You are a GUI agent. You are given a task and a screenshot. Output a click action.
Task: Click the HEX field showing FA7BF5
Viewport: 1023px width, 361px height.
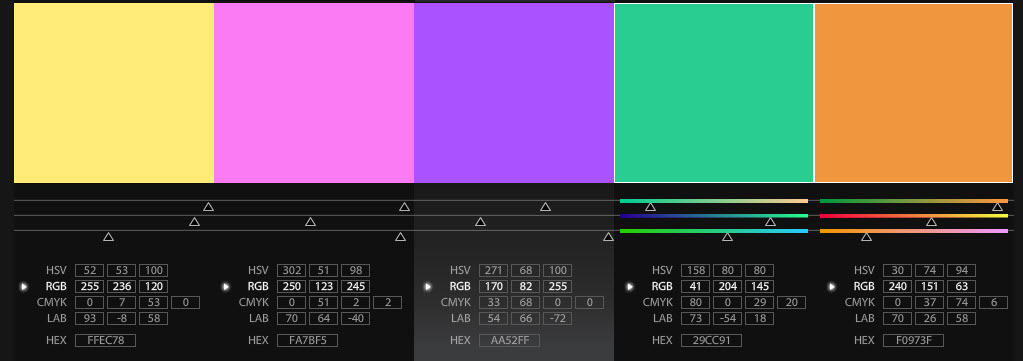pos(307,340)
